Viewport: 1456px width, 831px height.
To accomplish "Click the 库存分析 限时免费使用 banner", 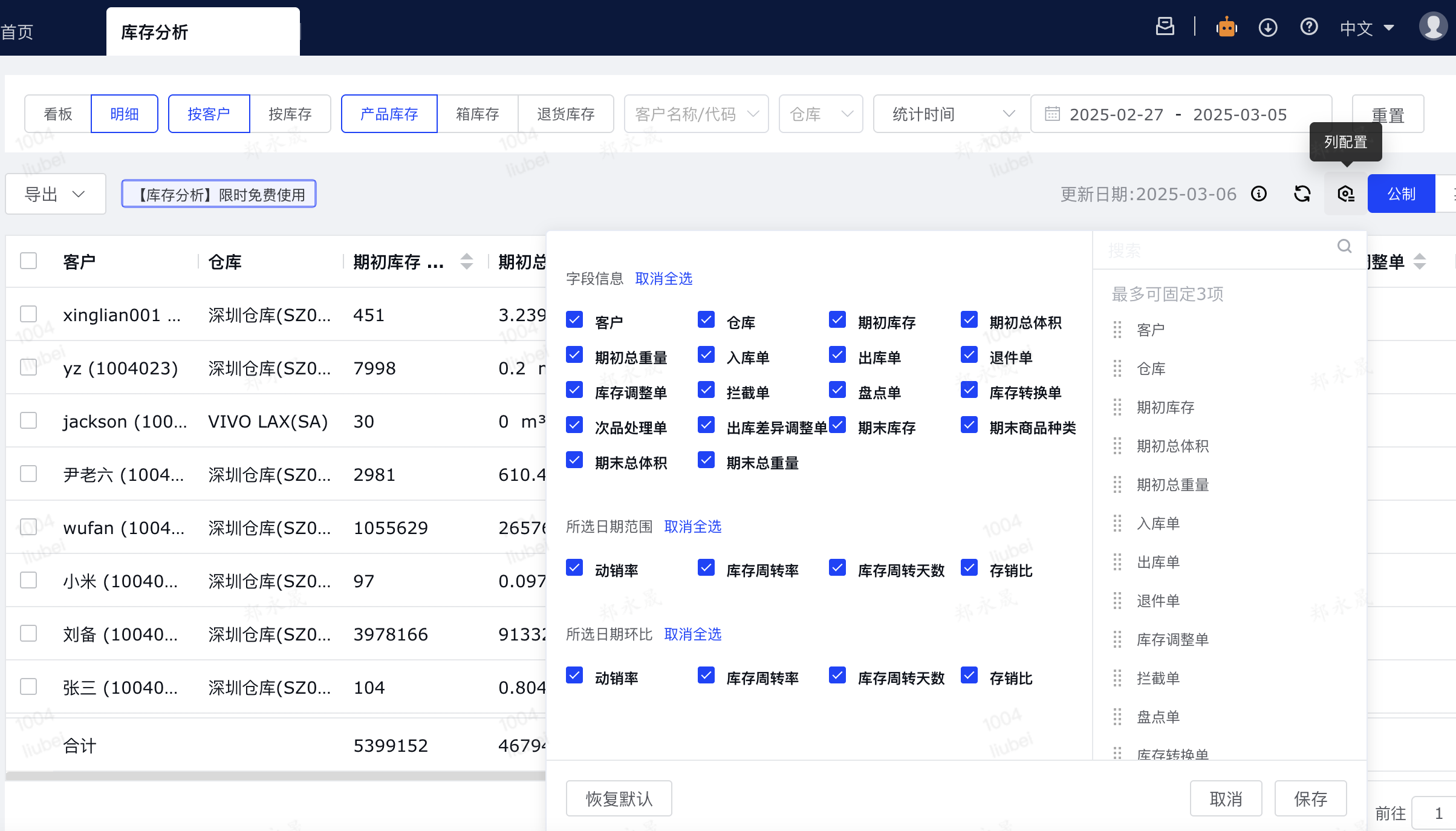I will [219, 194].
